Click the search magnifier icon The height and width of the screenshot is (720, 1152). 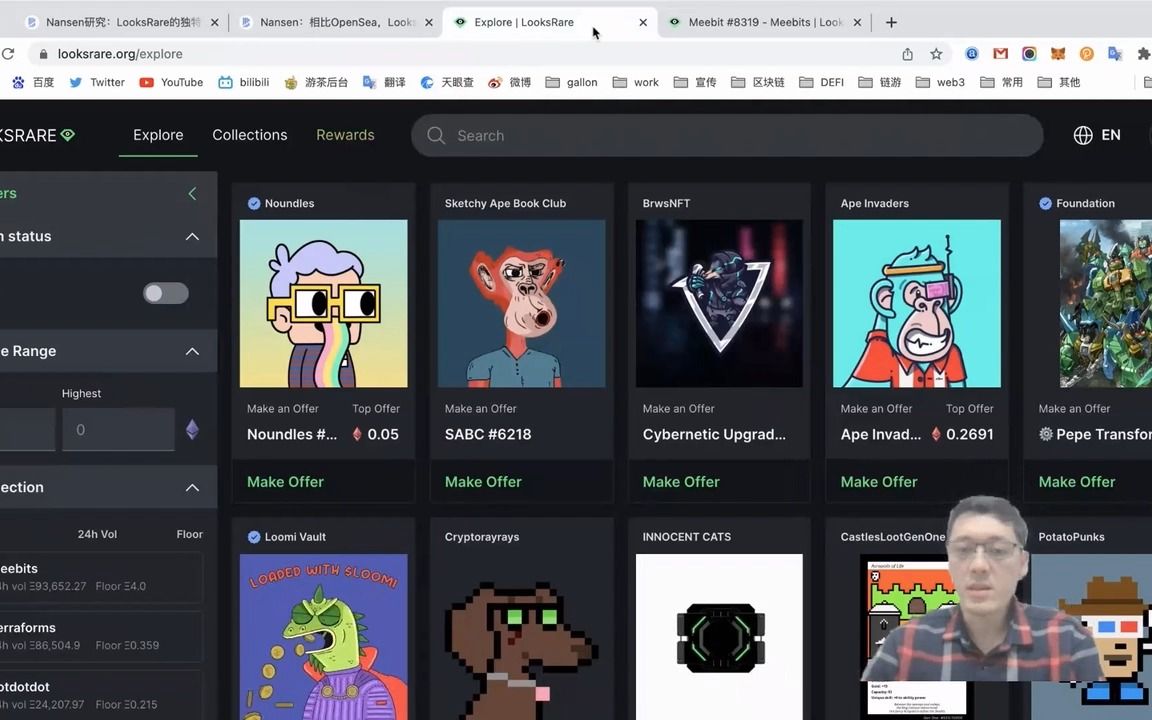[436, 135]
